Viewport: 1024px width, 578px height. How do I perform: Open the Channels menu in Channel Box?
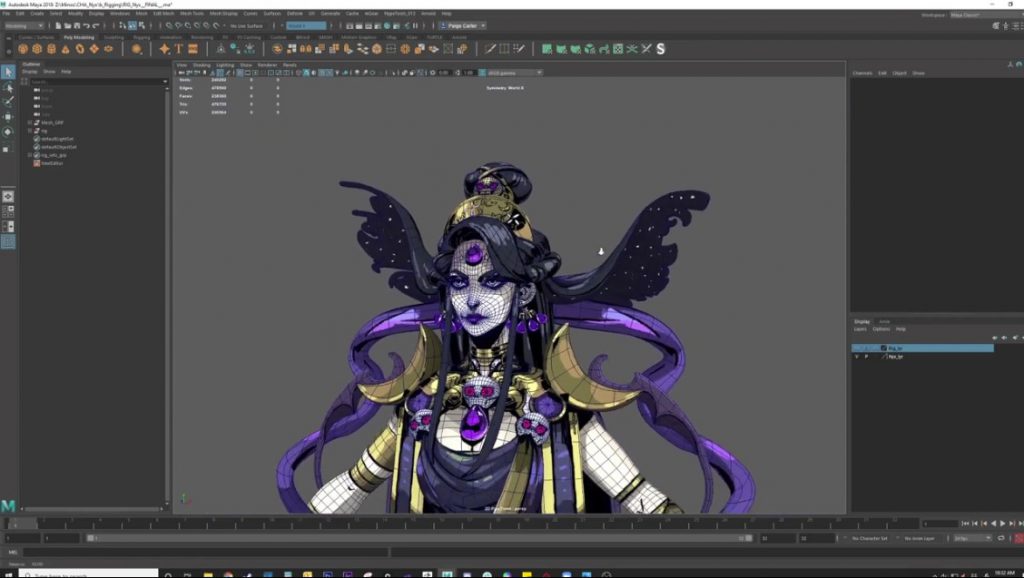[862, 73]
